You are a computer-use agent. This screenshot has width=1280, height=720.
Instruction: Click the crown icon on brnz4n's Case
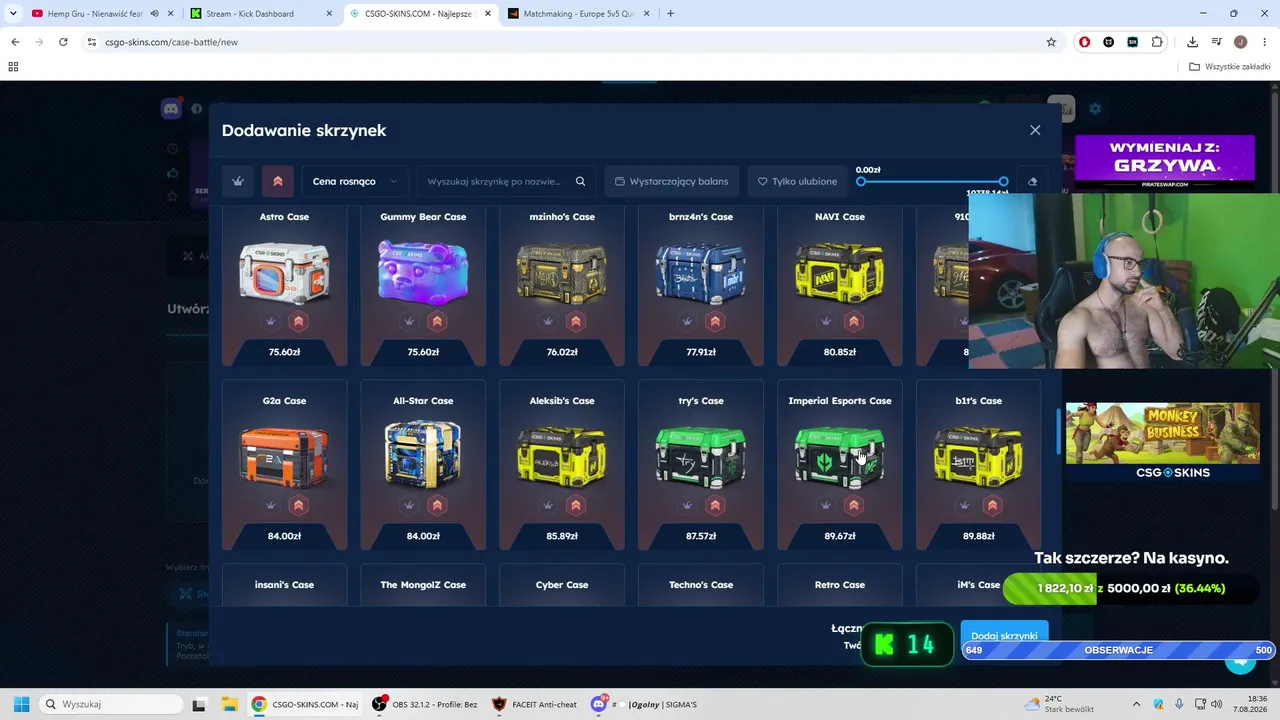tap(687, 321)
